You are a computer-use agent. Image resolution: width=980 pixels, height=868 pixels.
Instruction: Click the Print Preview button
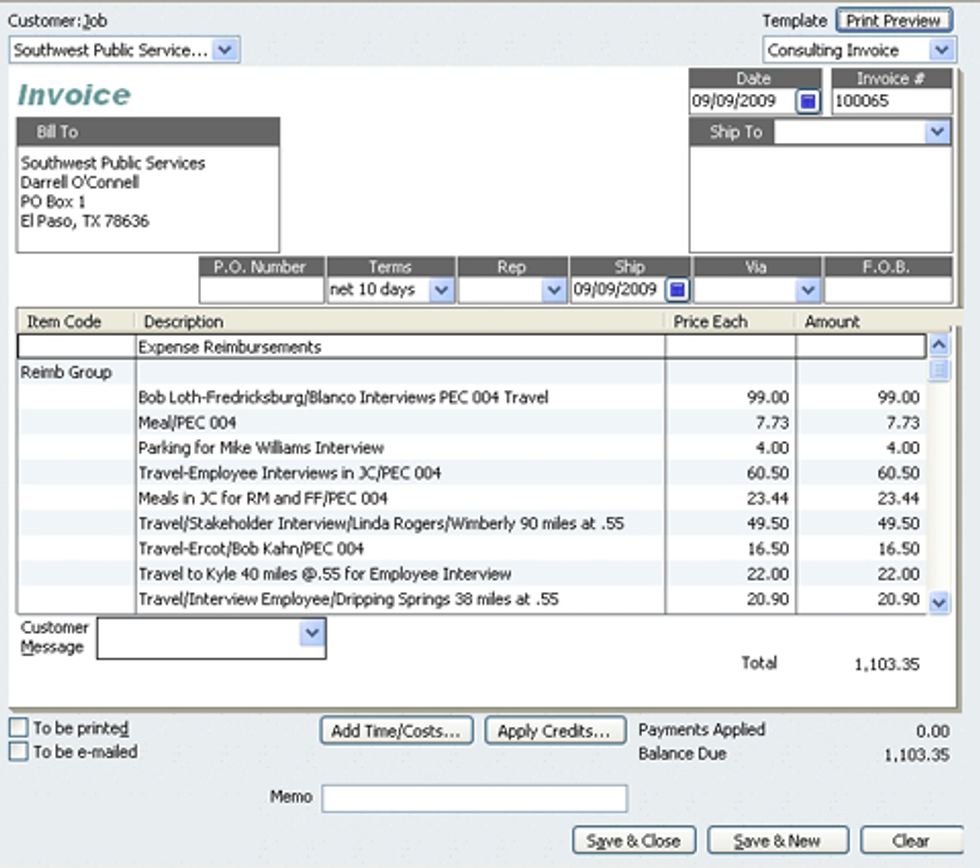tap(894, 20)
